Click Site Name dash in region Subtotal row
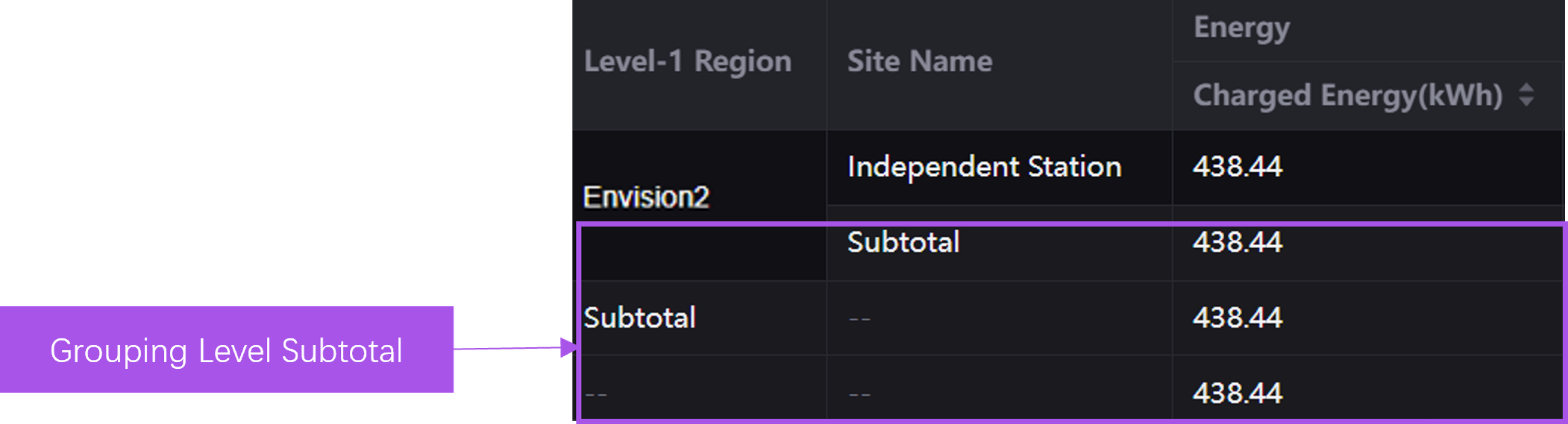 click(x=859, y=319)
